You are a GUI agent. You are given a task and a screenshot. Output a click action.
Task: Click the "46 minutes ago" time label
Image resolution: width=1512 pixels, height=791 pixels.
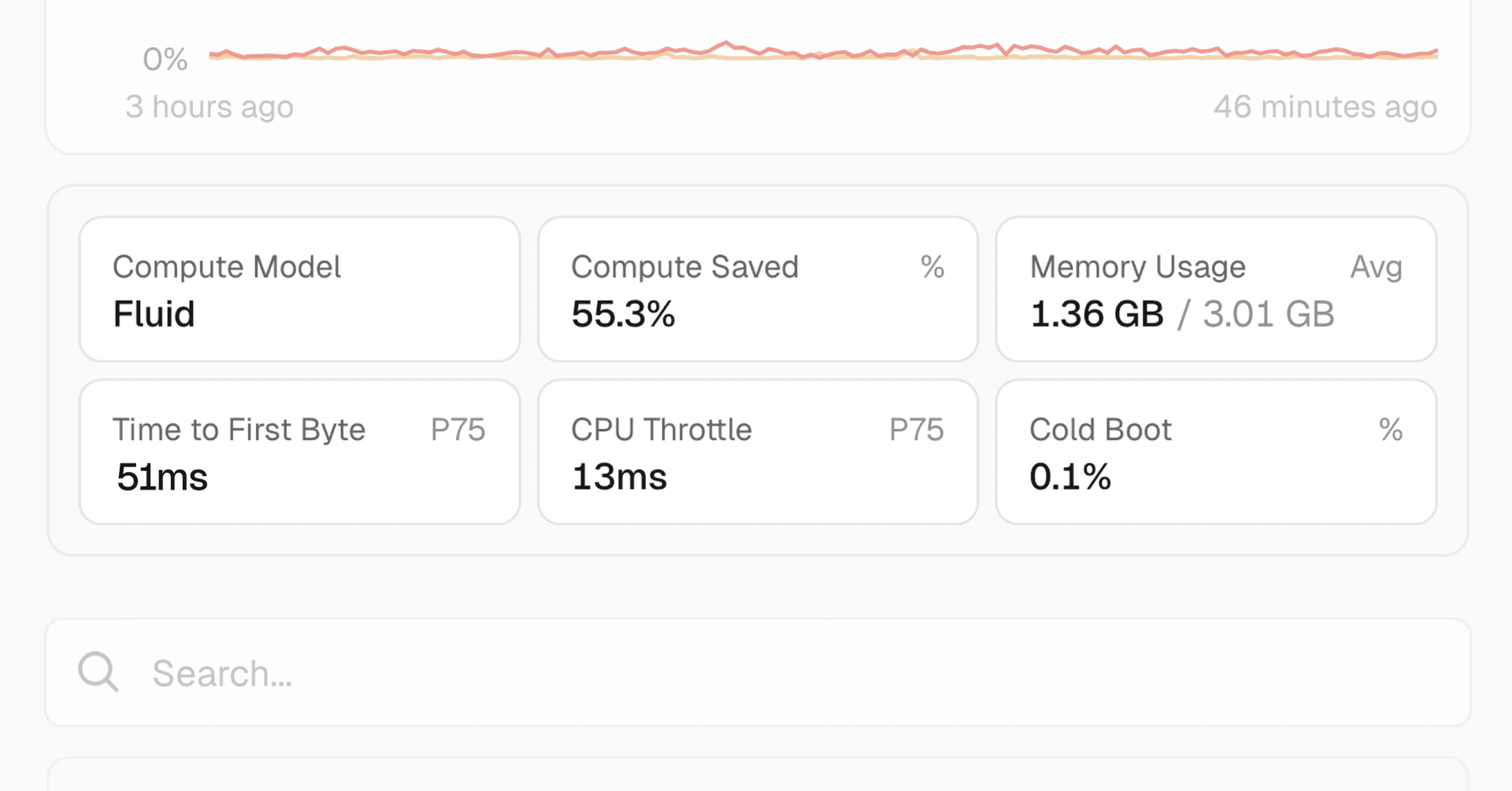[1325, 107]
